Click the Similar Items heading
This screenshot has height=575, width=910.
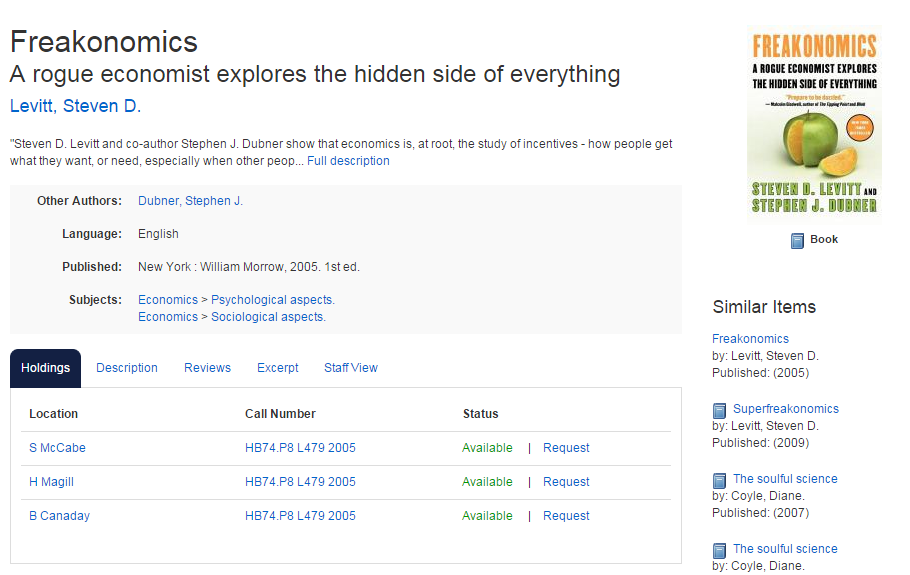point(764,307)
